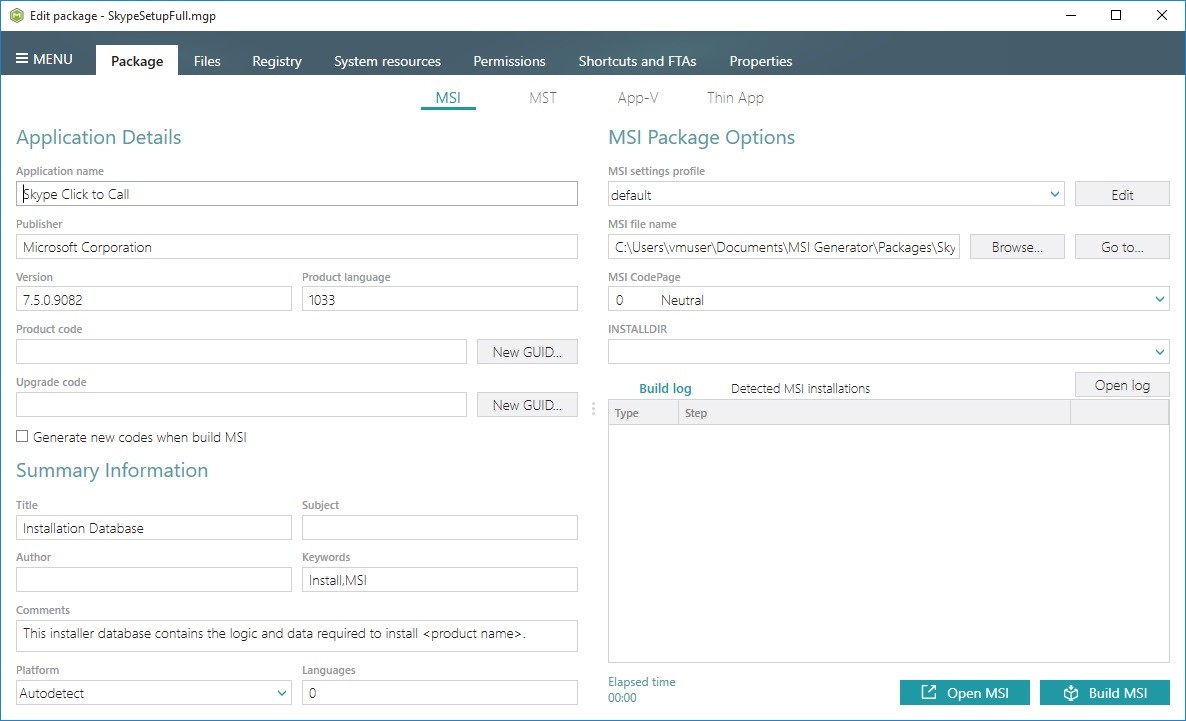The image size is (1186, 721).
Task: Click the Upgrade code field
Action: click(x=241, y=405)
